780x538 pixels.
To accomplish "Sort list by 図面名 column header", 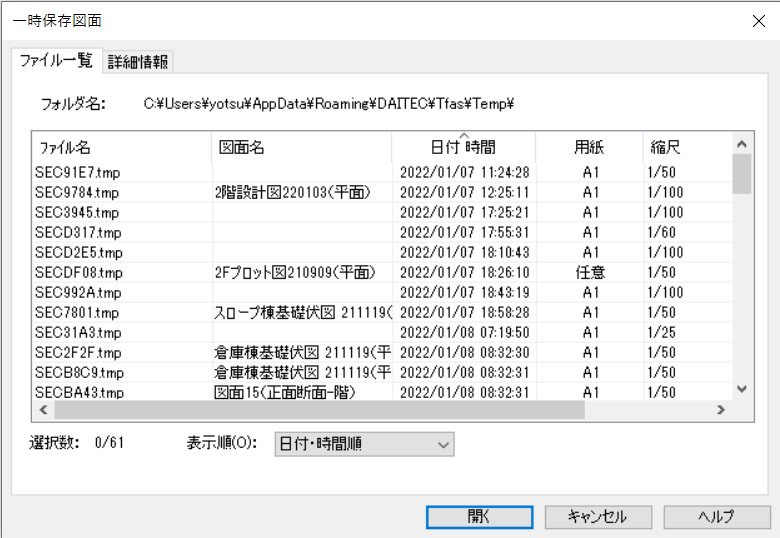I will [300, 147].
